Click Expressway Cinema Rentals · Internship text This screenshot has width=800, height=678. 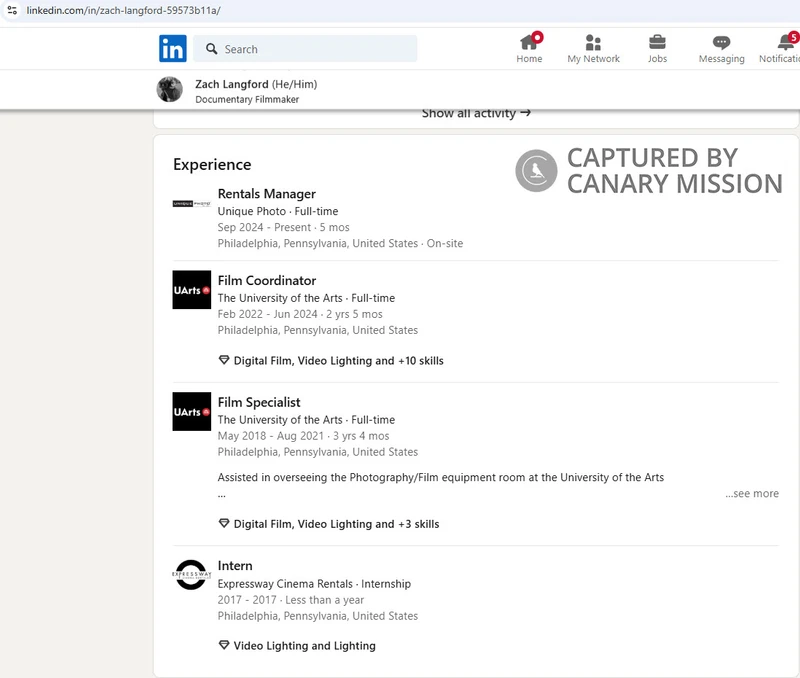(314, 584)
